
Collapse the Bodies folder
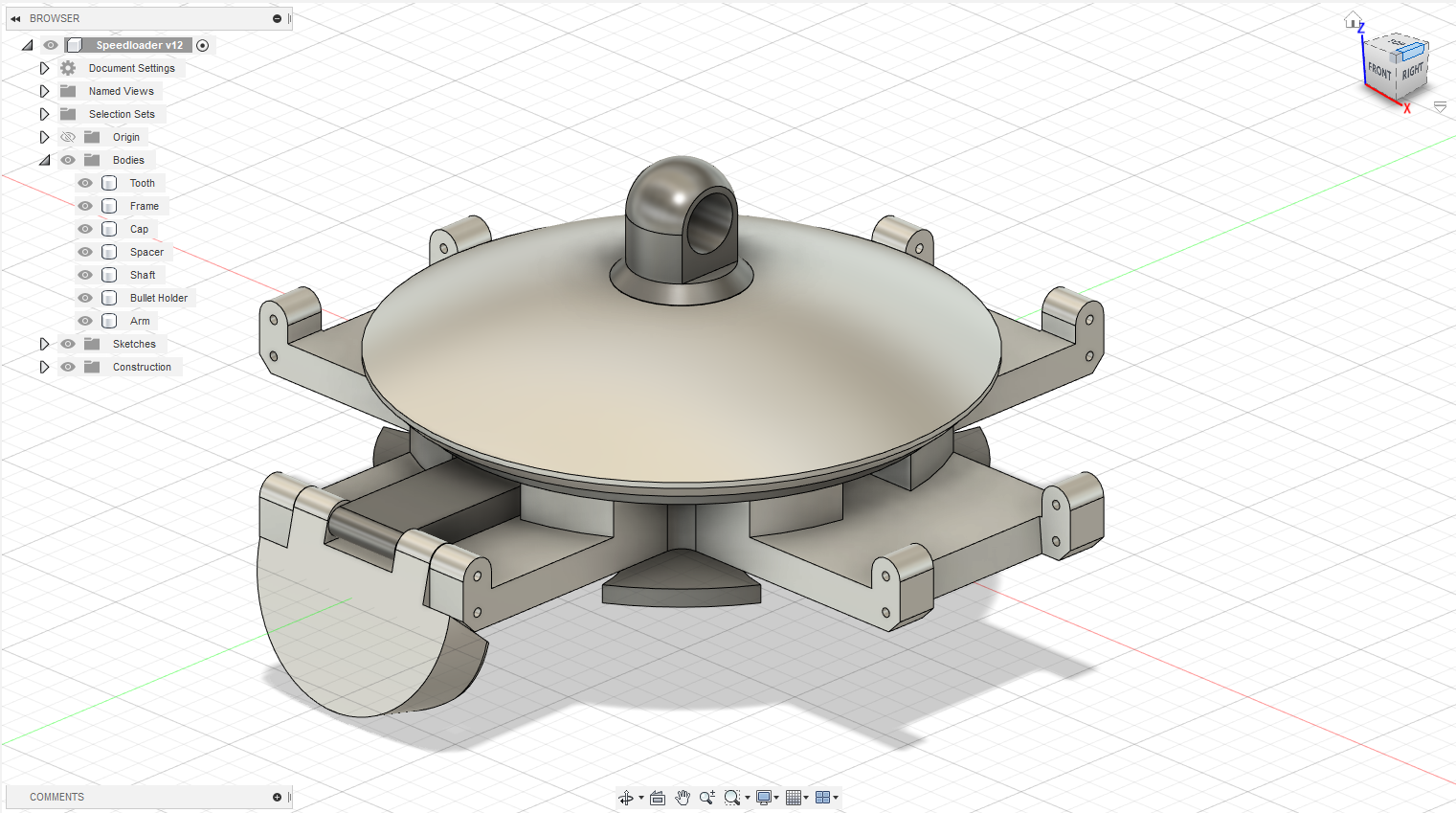[44, 160]
